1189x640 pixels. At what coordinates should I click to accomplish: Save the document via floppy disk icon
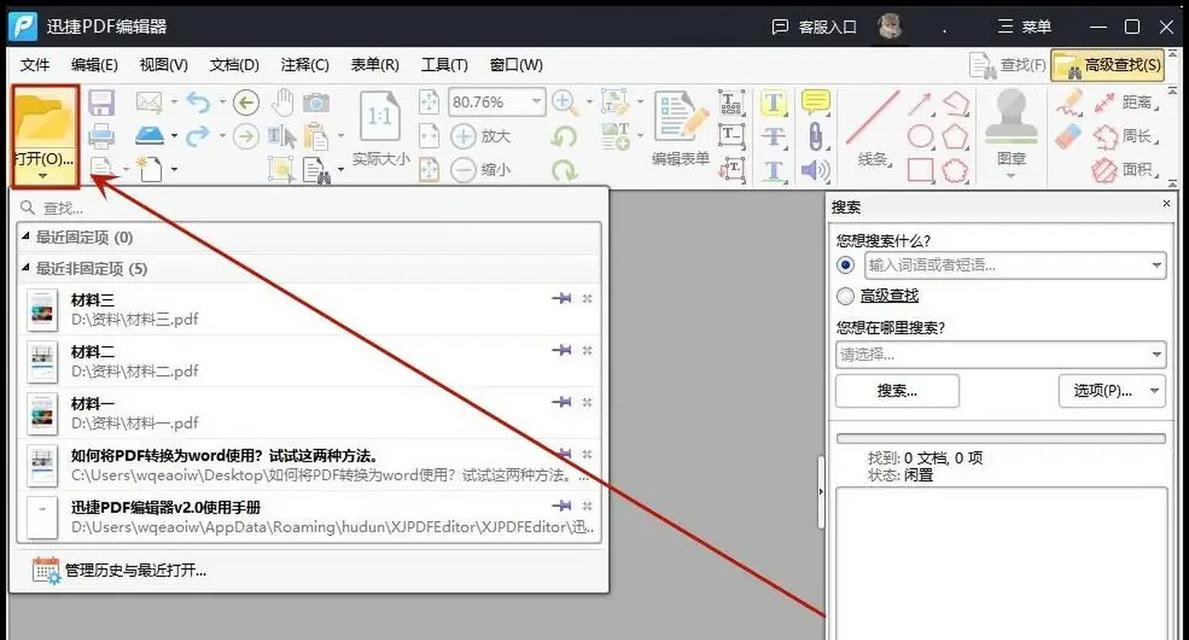coord(102,102)
